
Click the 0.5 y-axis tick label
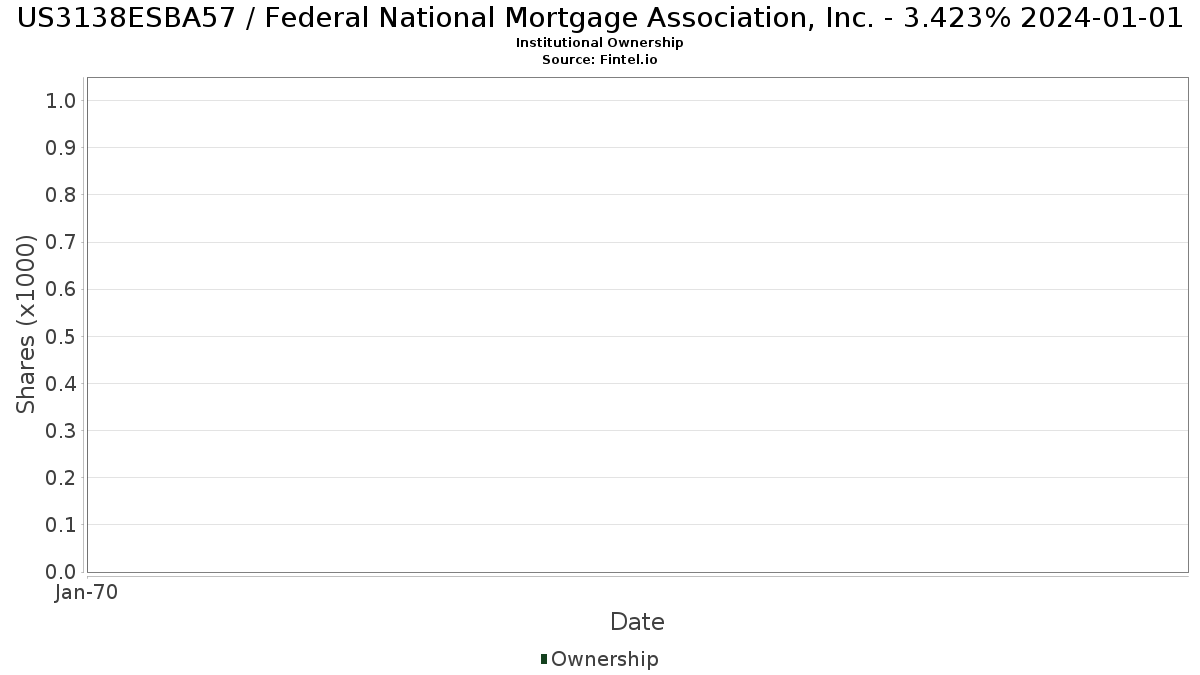pos(61,336)
